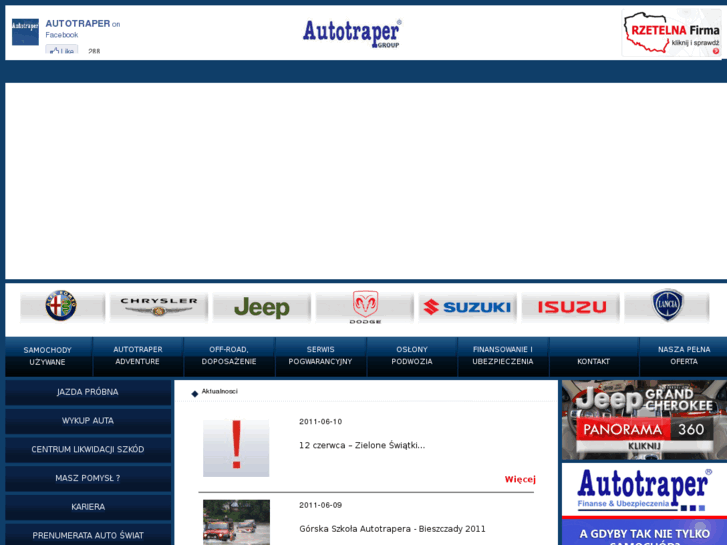Click the Jeep Grand Cherokee Panorama 360 banner
This screenshot has width=727, height=545.
pos(644,420)
